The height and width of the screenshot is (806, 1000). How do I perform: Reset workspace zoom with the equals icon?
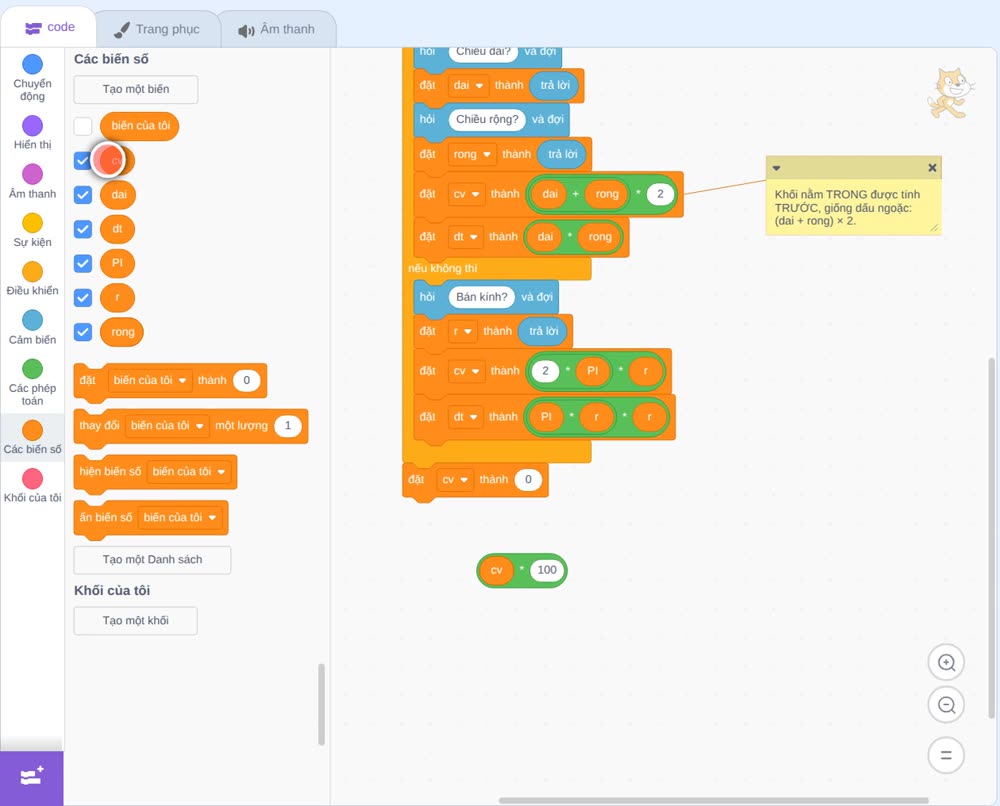[x=946, y=755]
